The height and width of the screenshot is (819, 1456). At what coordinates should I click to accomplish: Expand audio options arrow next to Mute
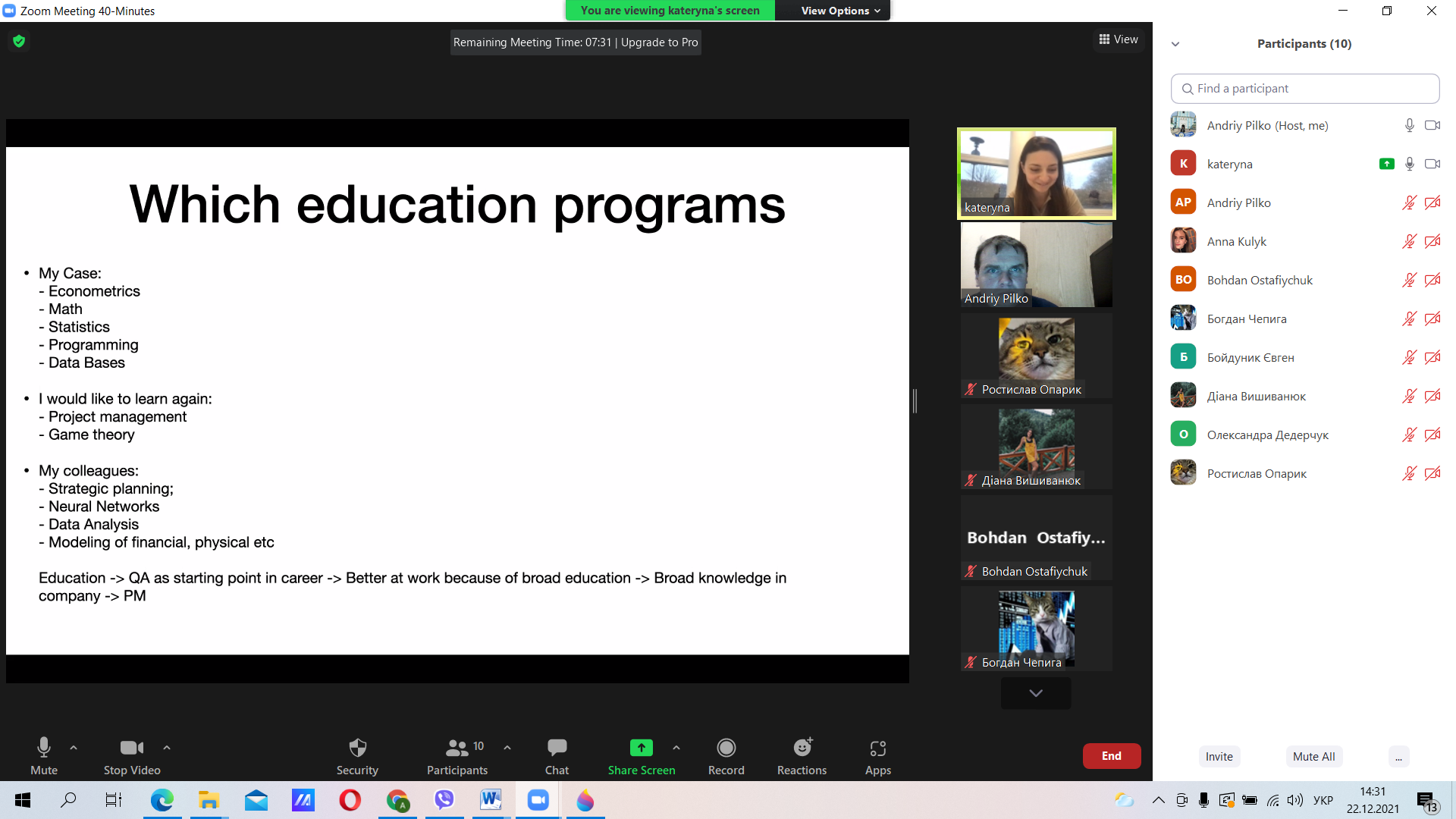tap(74, 748)
